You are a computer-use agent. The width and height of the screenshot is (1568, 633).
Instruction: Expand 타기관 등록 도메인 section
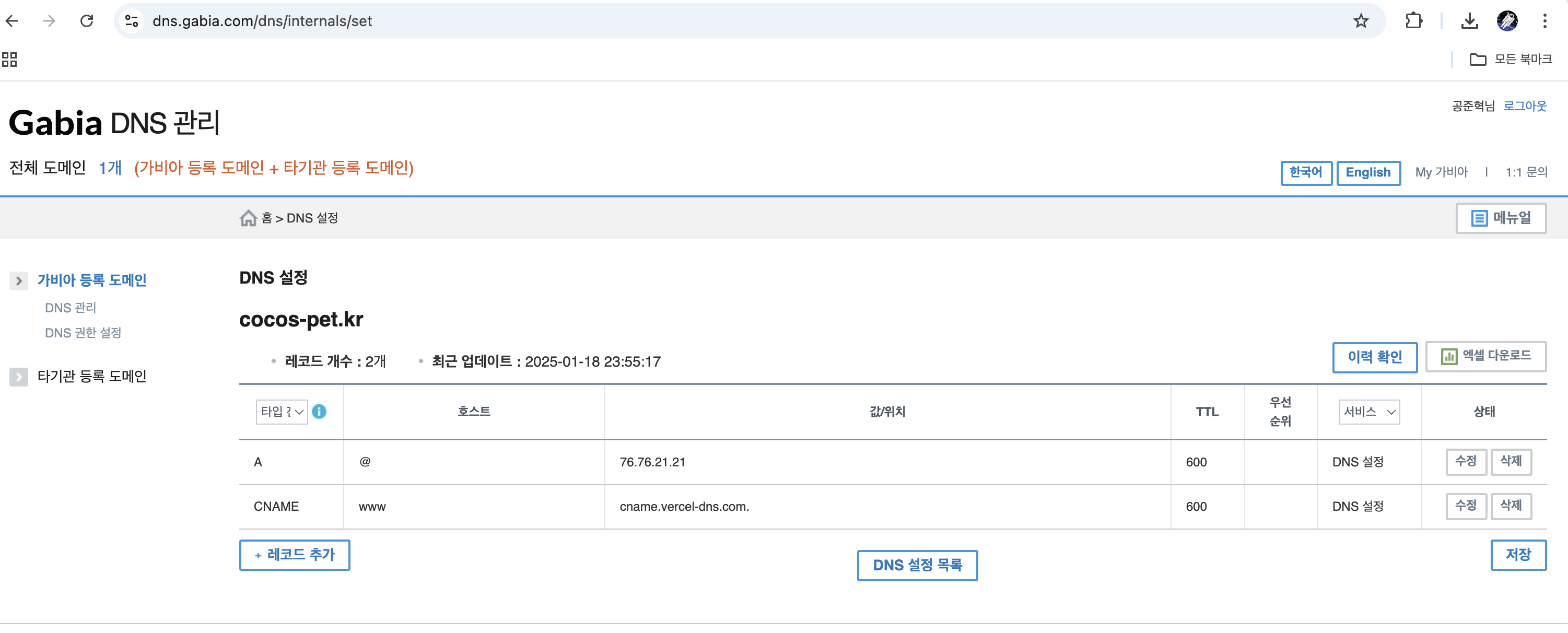pos(19,377)
